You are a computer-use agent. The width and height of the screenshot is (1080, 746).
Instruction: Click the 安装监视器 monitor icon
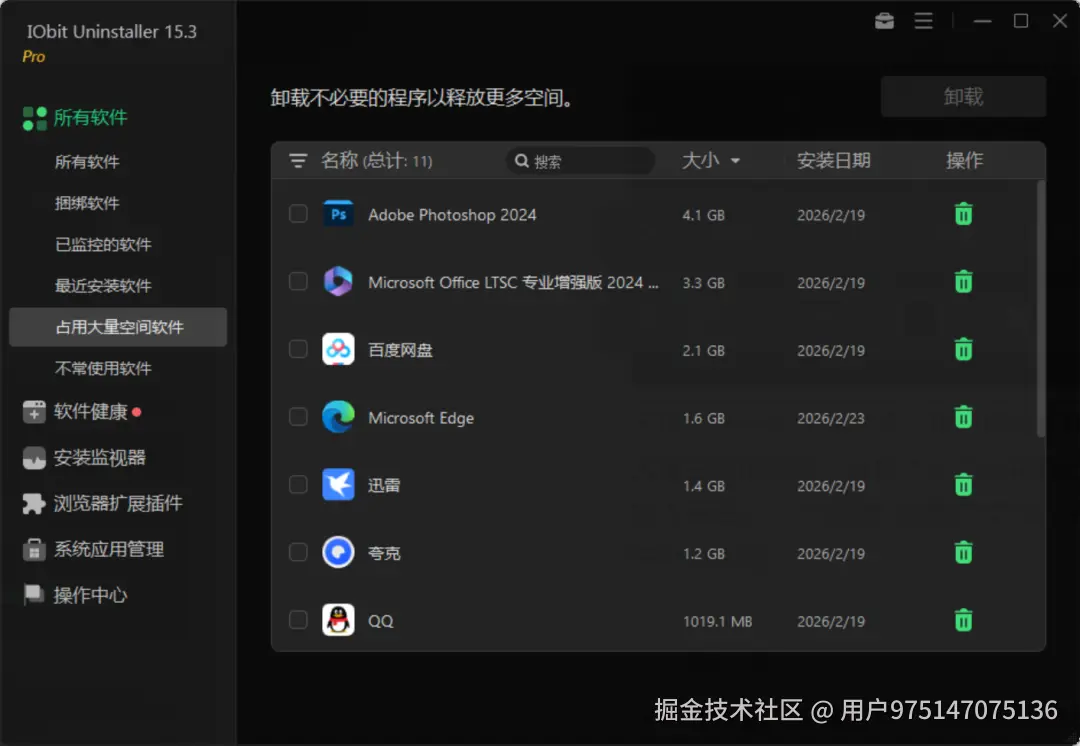click(34, 458)
